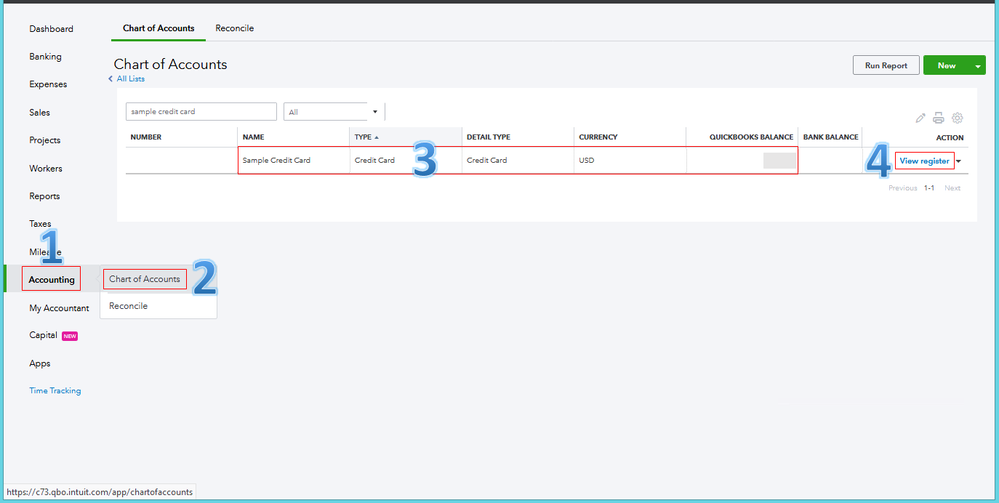Click the USD currency cell
Image resolution: width=999 pixels, height=503 pixels.
pyautogui.click(x=586, y=161)
